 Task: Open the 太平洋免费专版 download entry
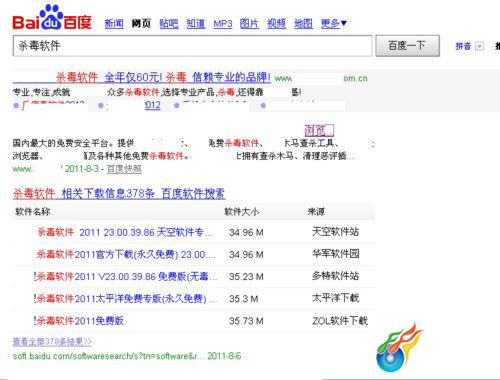tap(126, 299)
